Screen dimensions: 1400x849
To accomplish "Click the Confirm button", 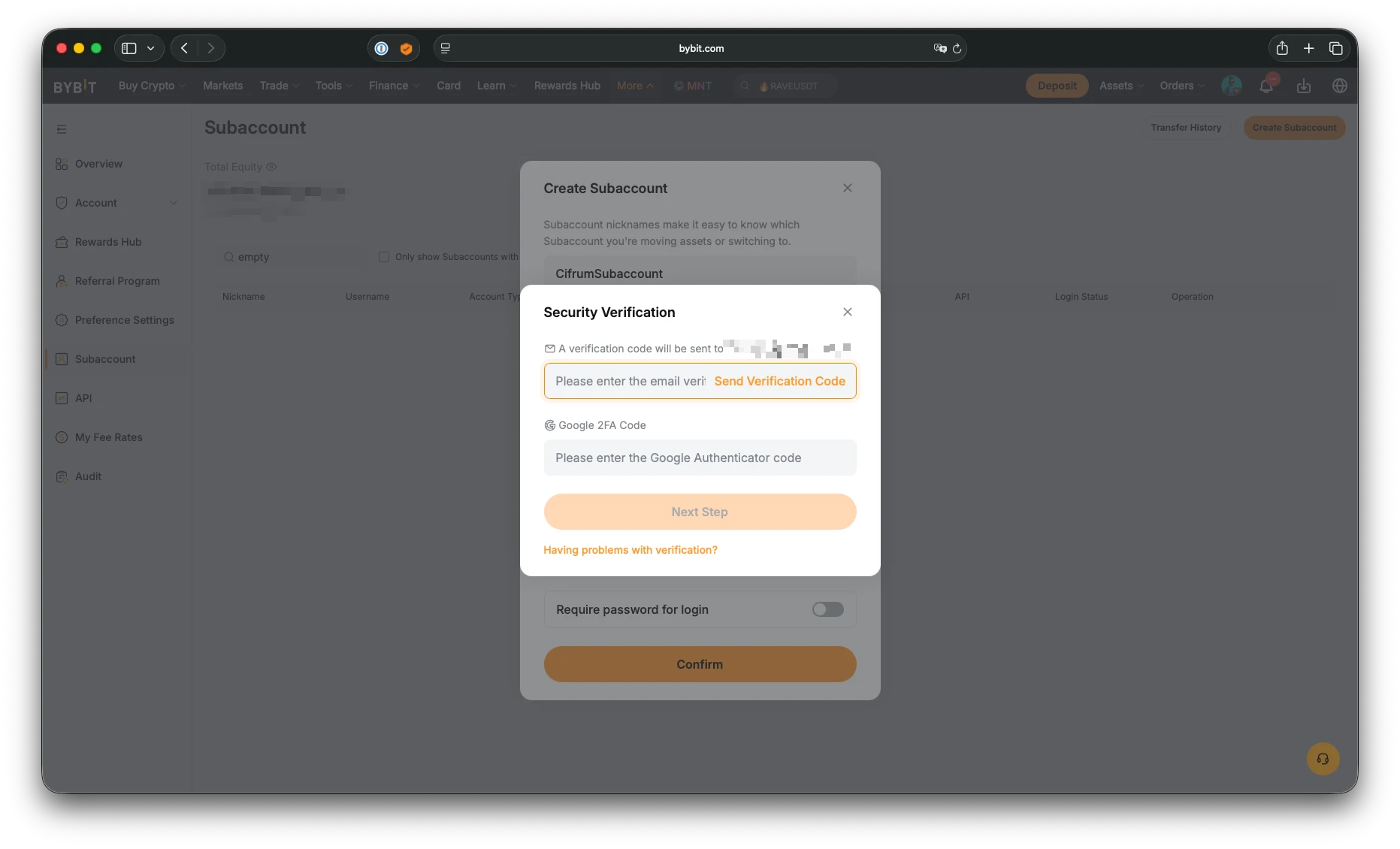I will coord(700,664).
